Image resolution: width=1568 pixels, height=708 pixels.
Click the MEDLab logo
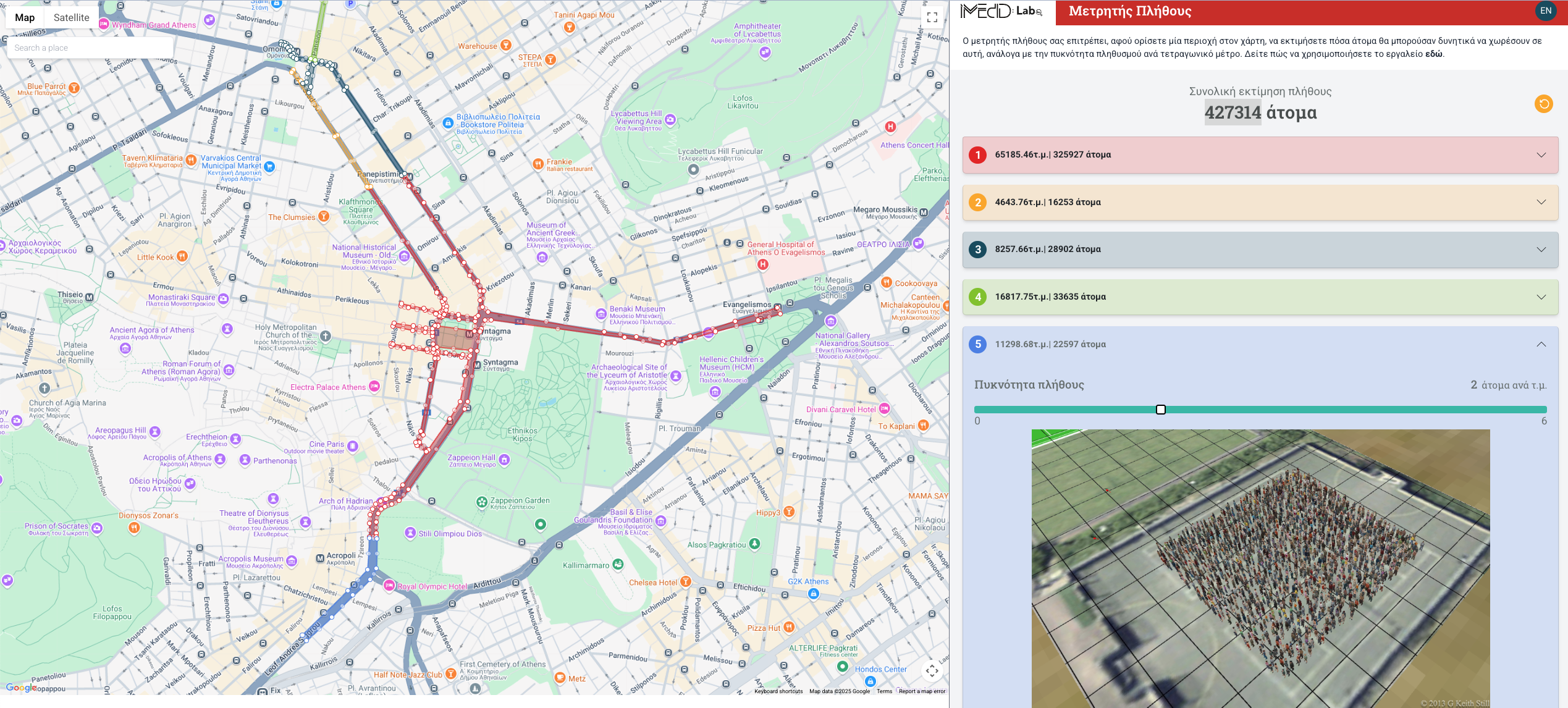pyautogui.click(x=1001, y=11)
